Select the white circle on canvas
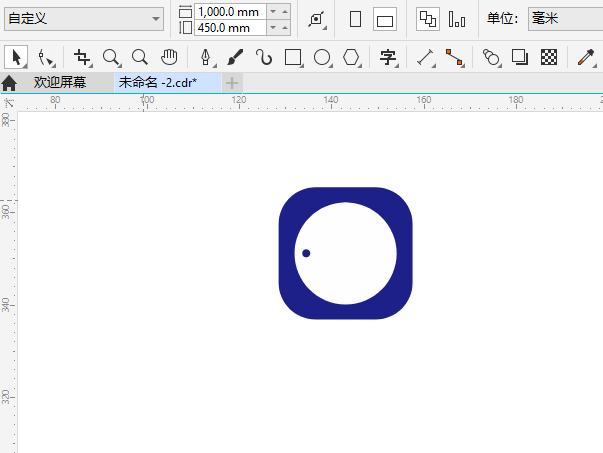The image size is (603, 453). point(345,253)
